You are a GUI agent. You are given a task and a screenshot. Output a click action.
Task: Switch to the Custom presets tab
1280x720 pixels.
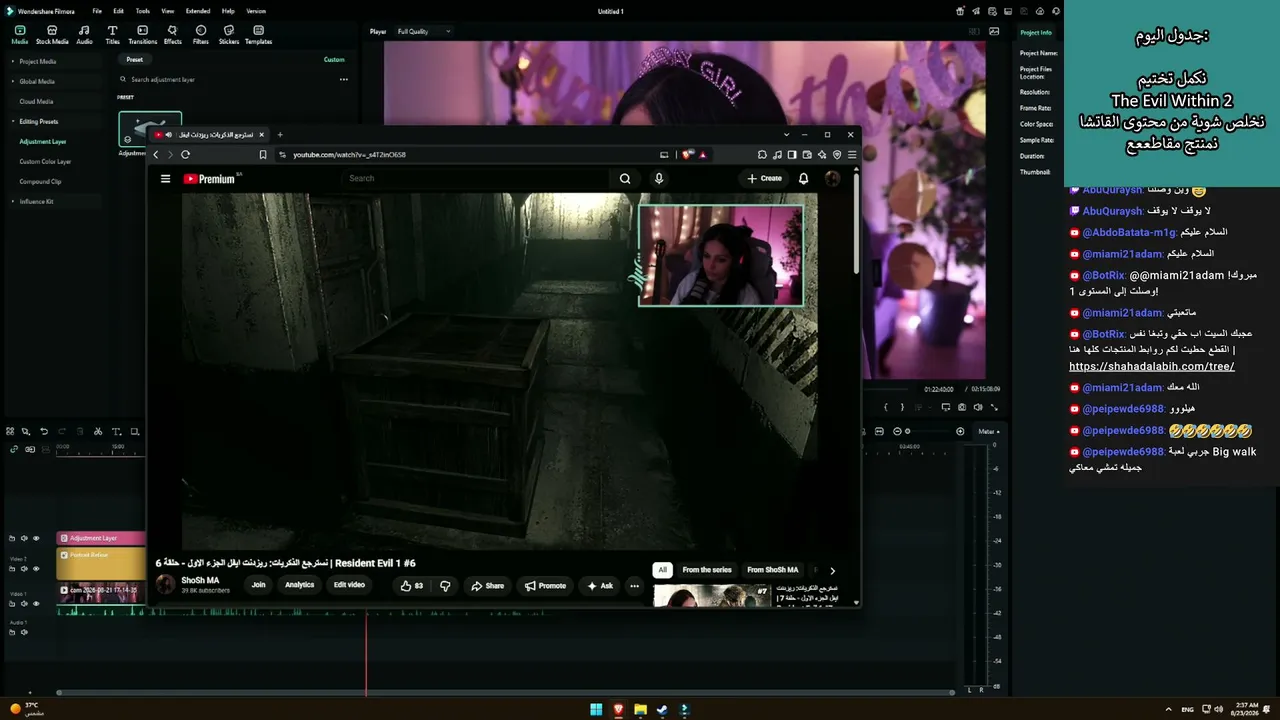point(334,60)
